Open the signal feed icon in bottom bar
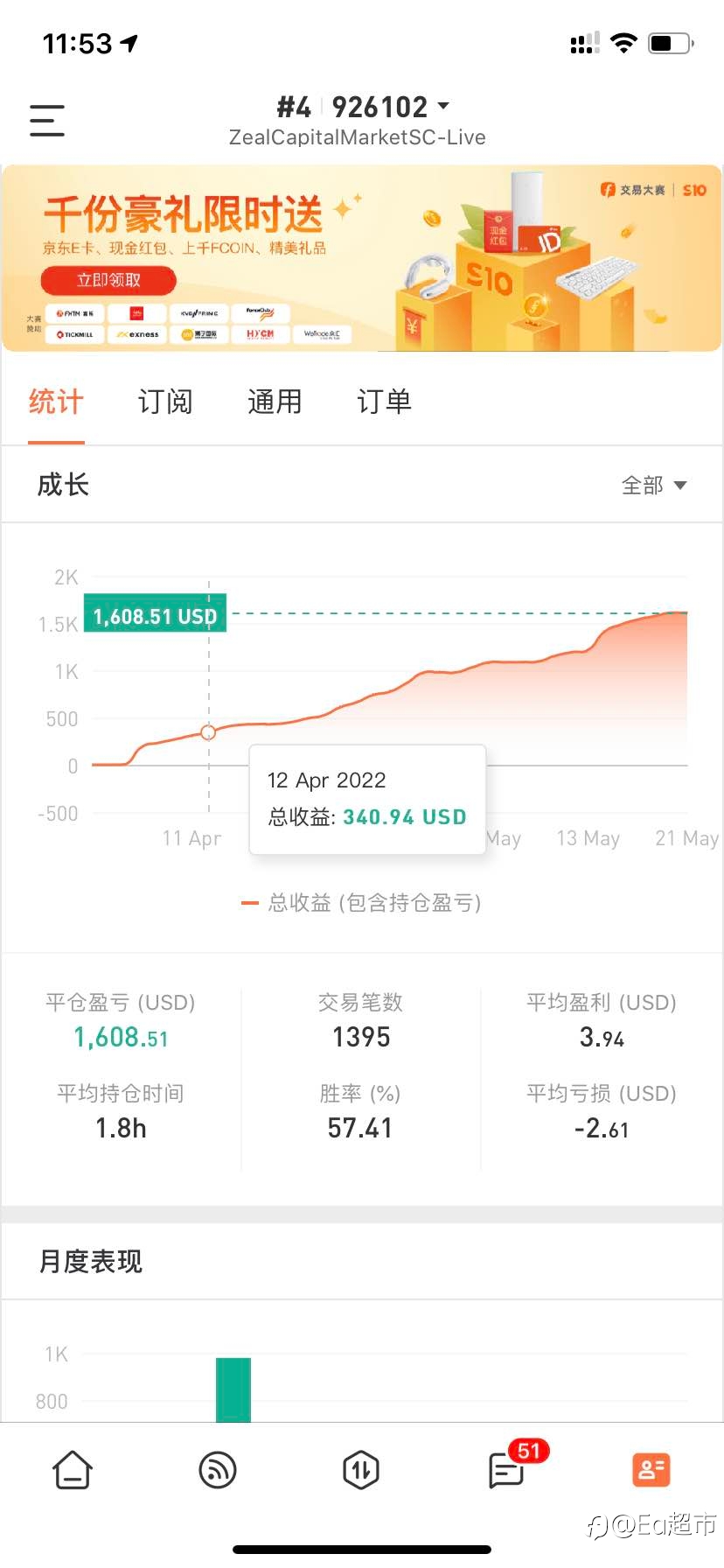 coord(218,1470)
